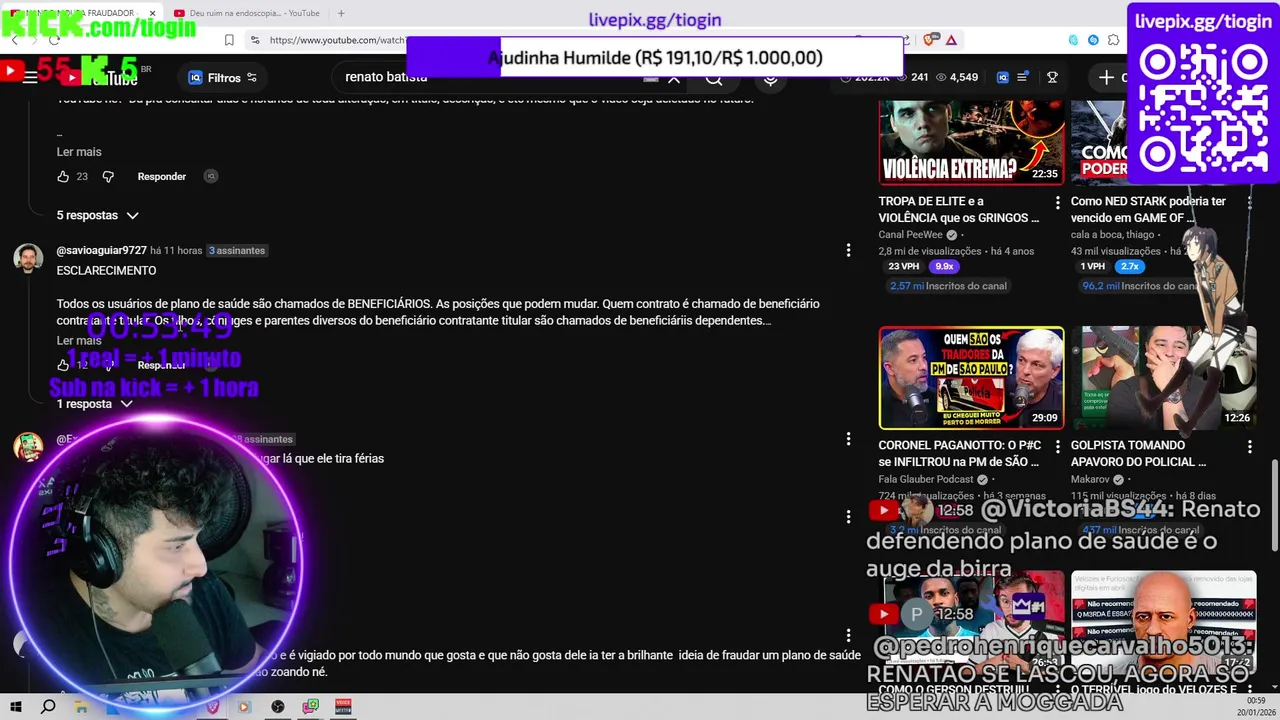Open 'TROPA DE ELITE e a VIOLÊNCIA' video title
This screenshot has width=1280, height=720.
(959, 209)
